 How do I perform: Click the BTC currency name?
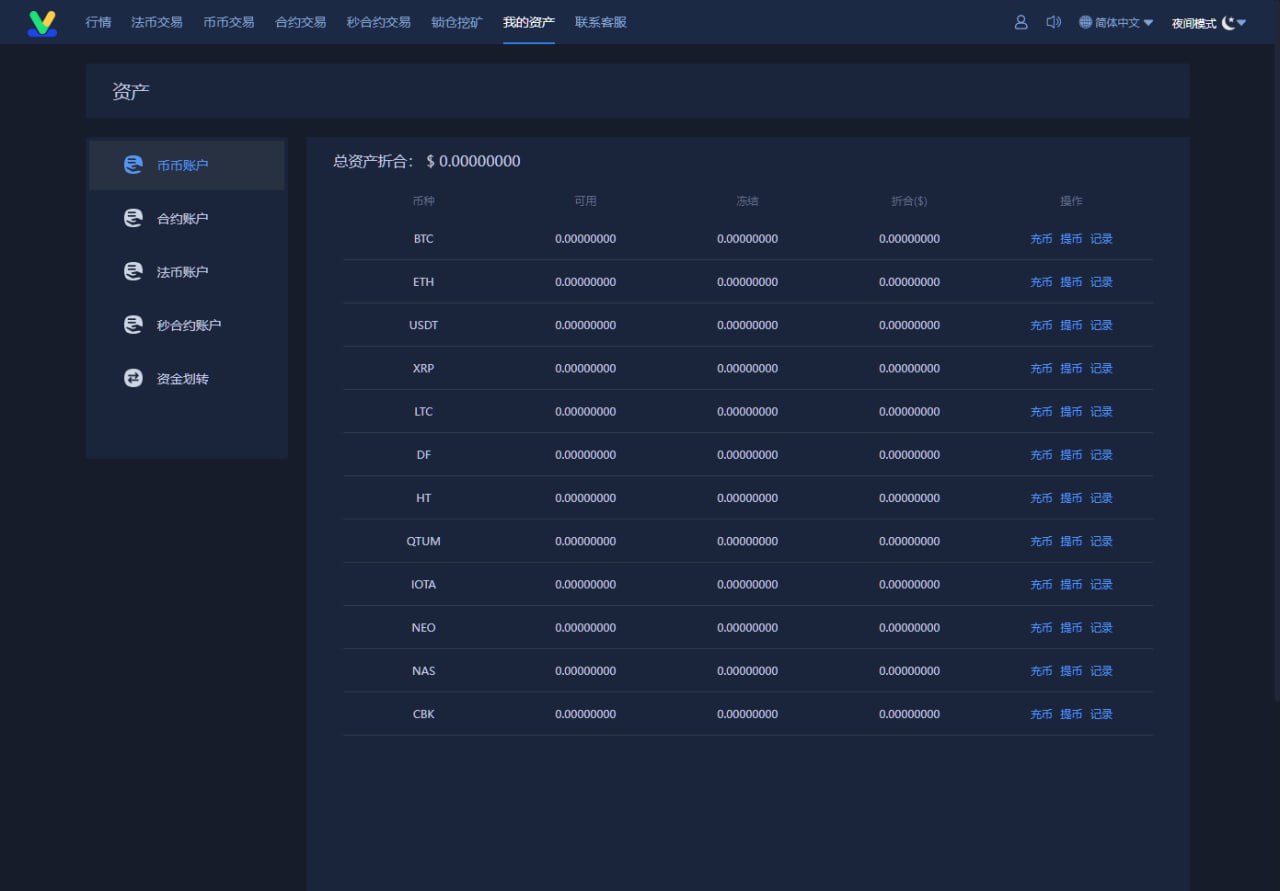click(424, 239)
